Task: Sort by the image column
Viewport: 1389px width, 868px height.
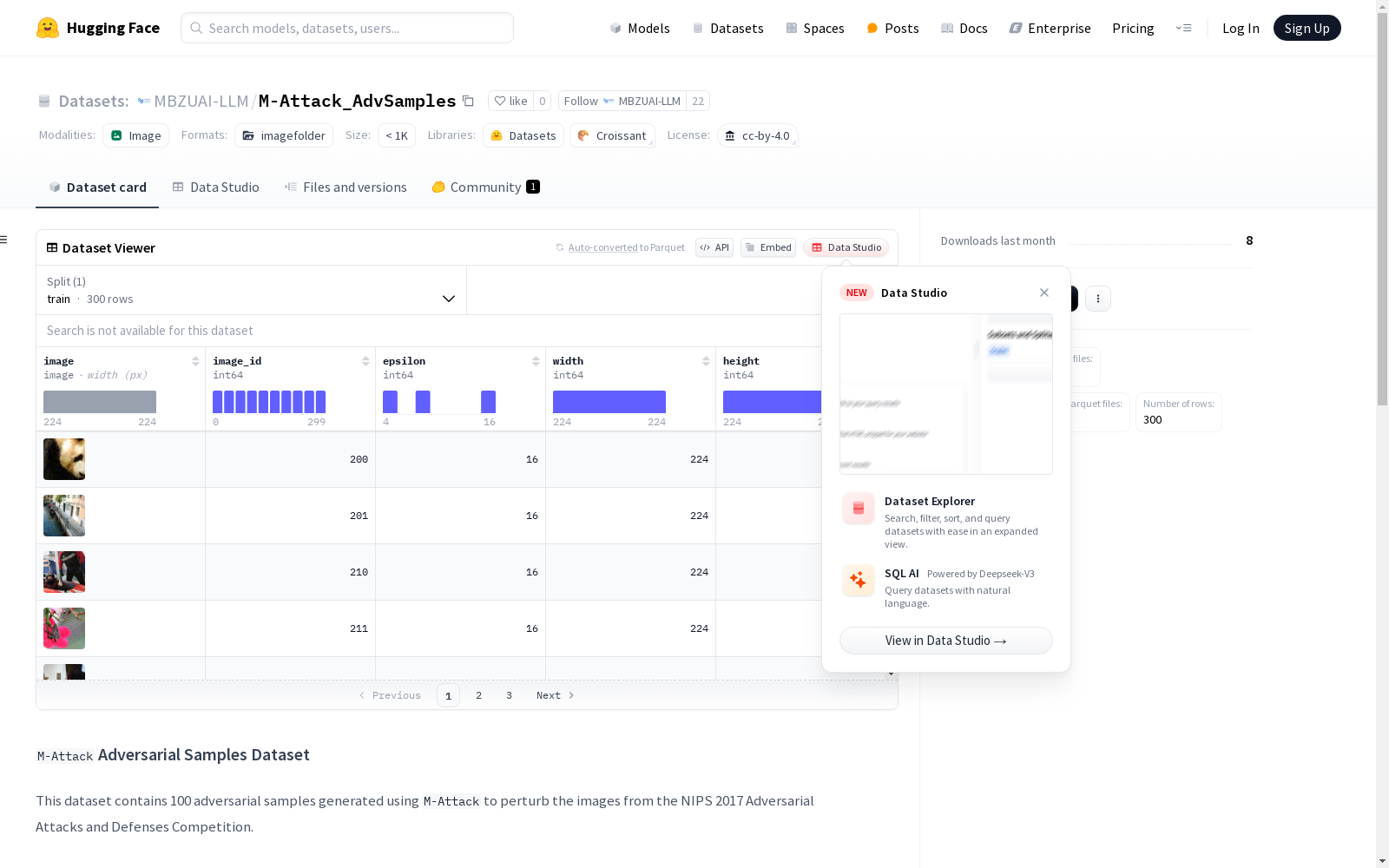Action: tap(195, 361)
